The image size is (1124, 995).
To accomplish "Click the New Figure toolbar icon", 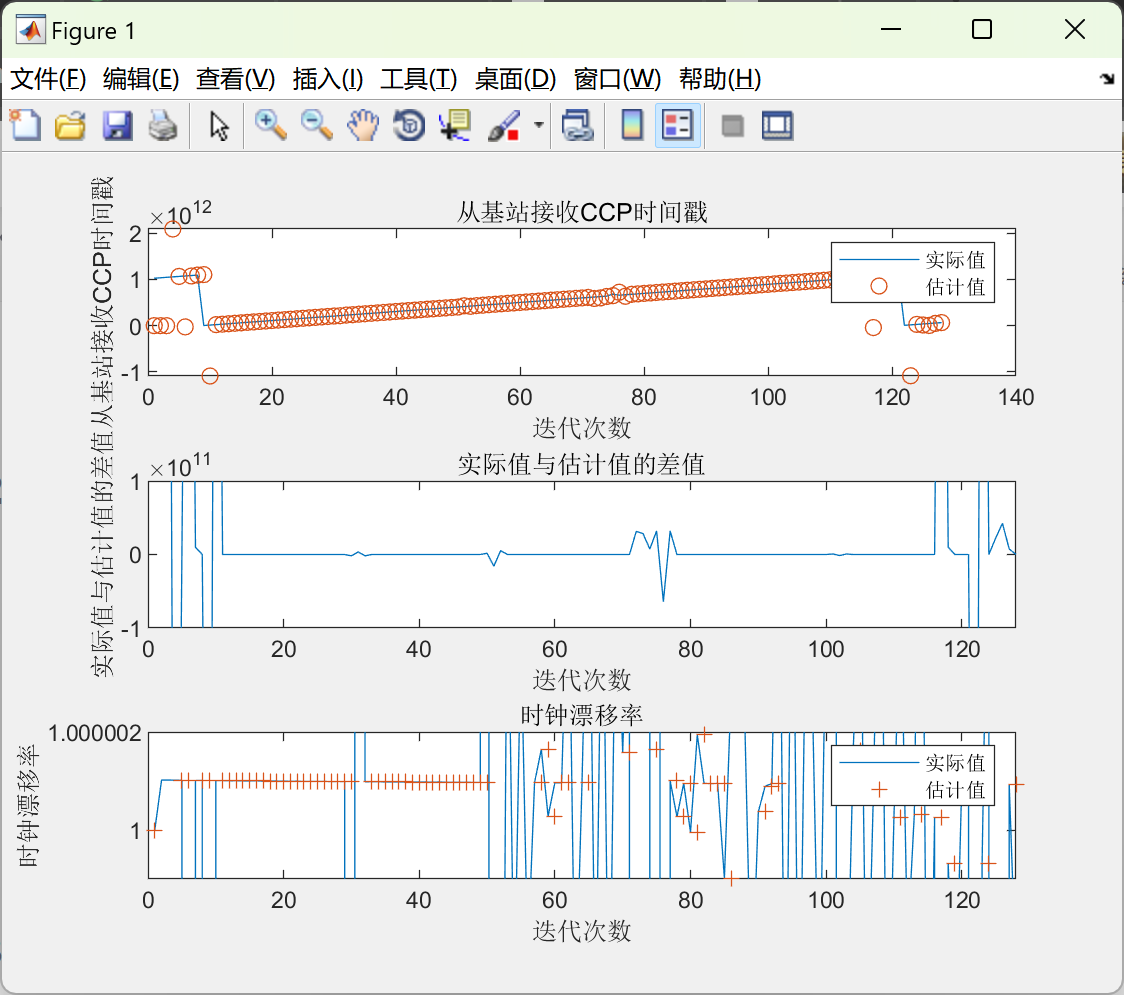I will click(25, 125).
